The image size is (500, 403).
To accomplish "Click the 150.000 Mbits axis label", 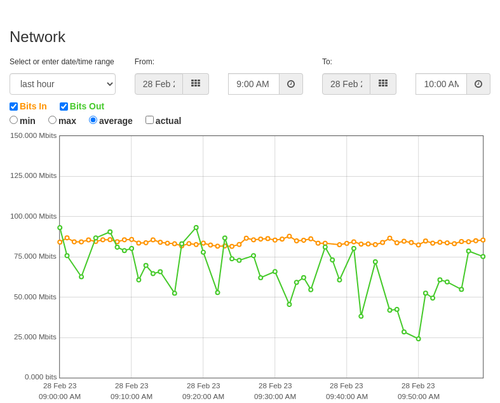I will [33, 135].
